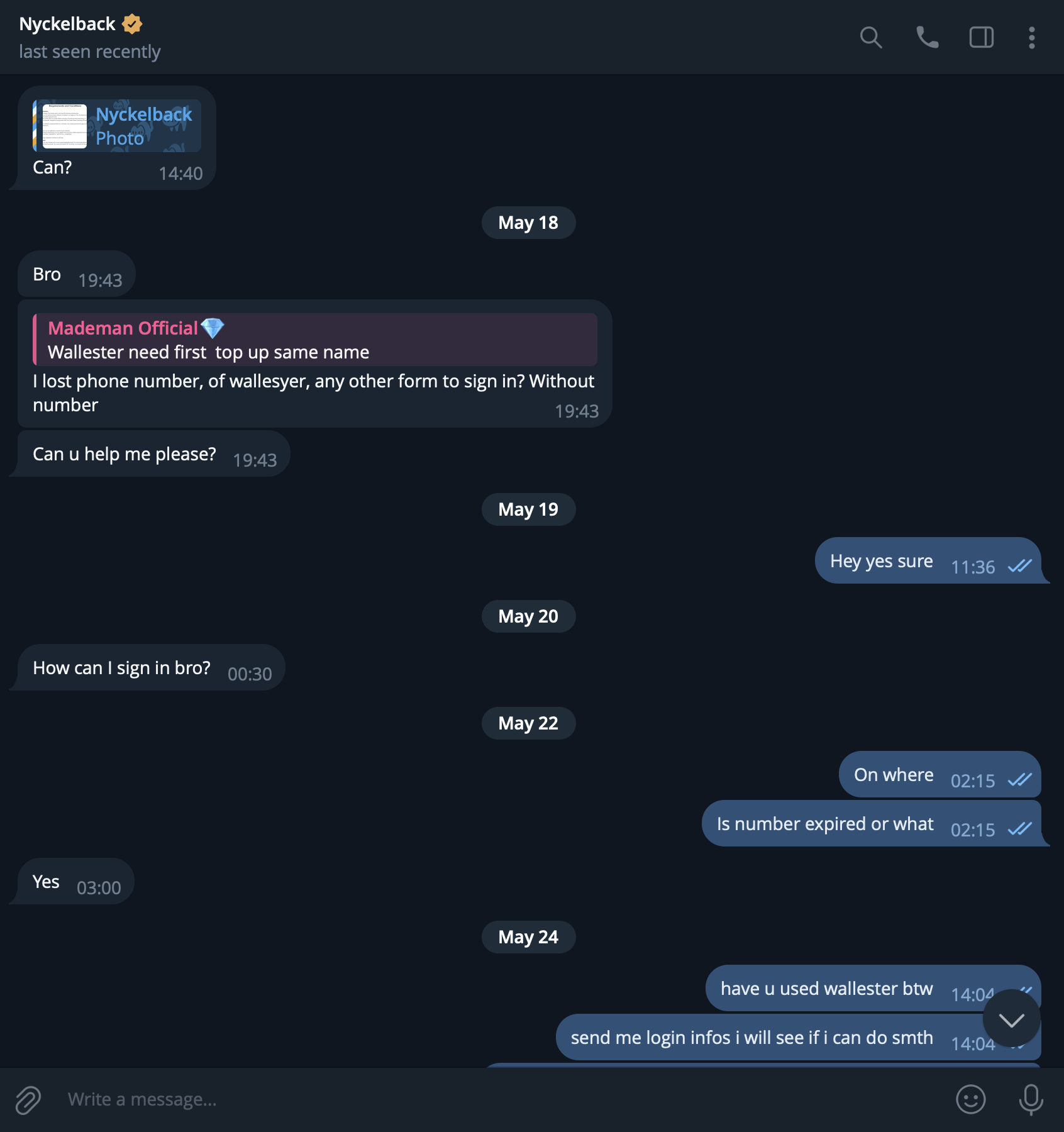Click the attach file paperclip icon
Screen dimensions: 1064x1132
28,1100
